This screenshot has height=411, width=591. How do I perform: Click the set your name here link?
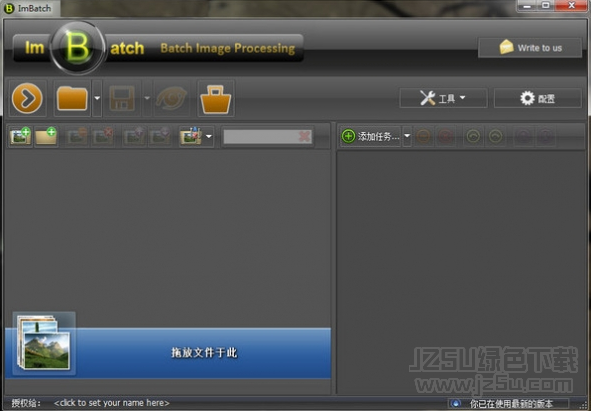(x=112, y=403)
